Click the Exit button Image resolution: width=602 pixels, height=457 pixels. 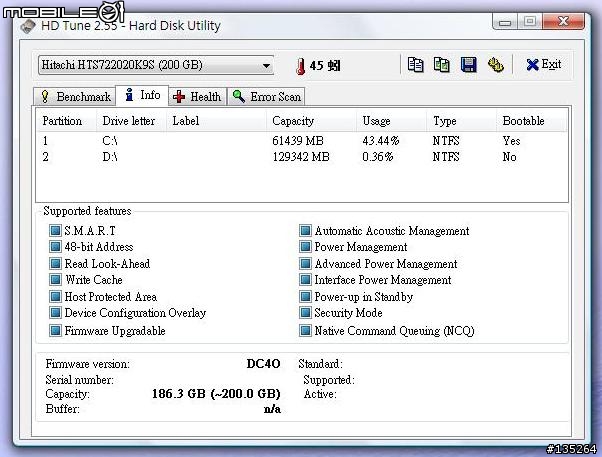point(543,64)
